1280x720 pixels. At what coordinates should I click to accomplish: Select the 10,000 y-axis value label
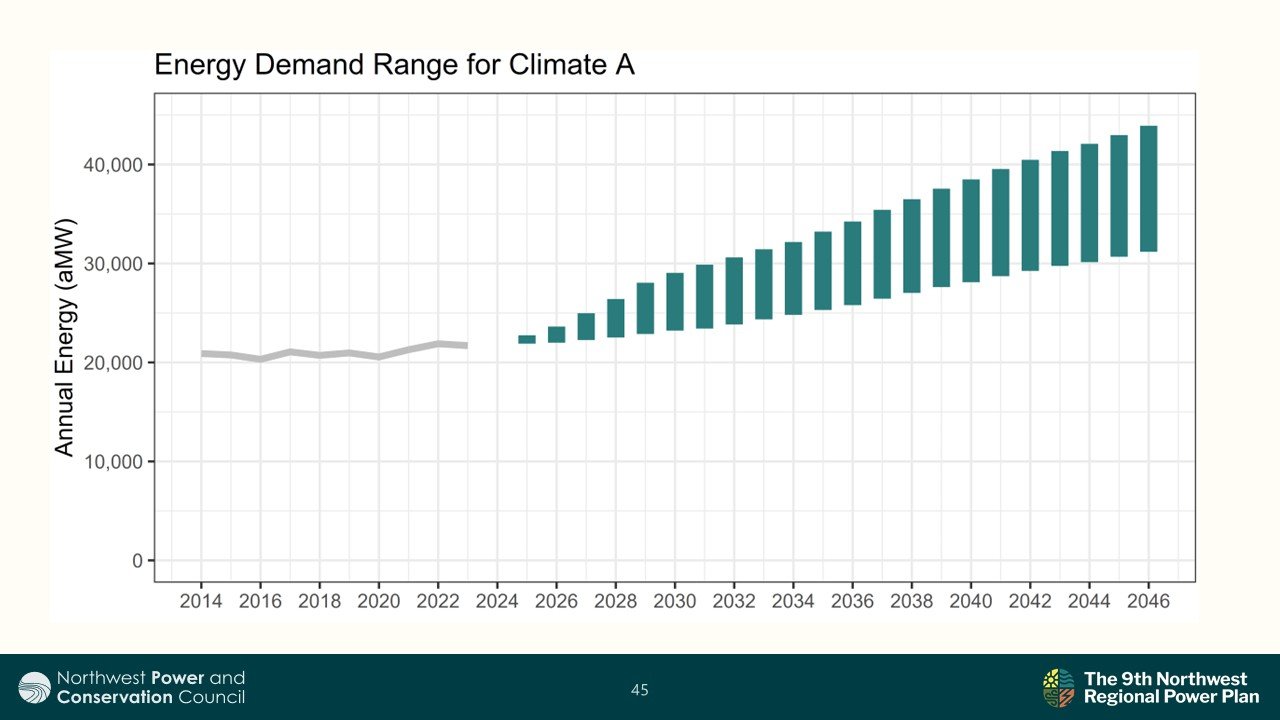[113, 461]
